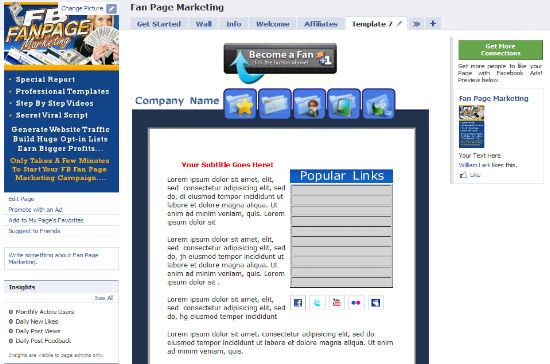Click Suggest to Friends link
Image resolution: width=550 pixels, height=364 pixels.
coord(34,231)
